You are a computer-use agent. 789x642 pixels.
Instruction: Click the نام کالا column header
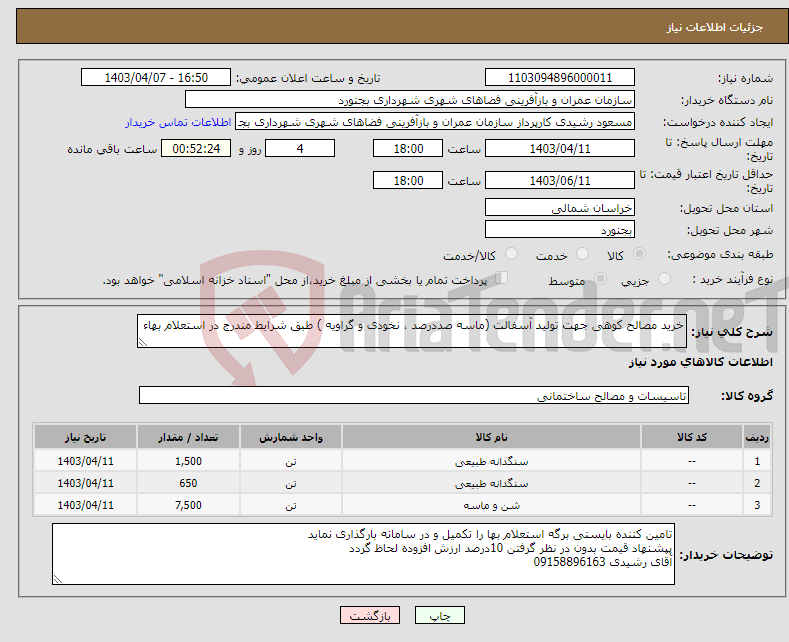point(491,437)
